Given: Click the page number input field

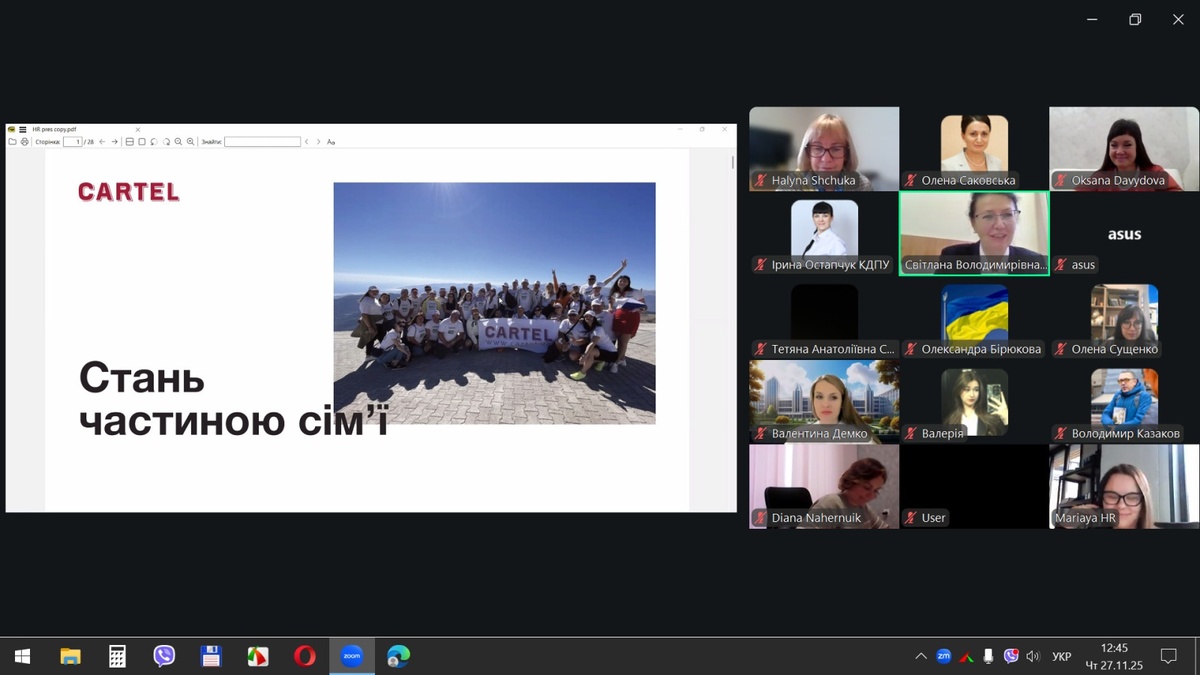Looking at the screenshot, I should [x=72, y=142].
